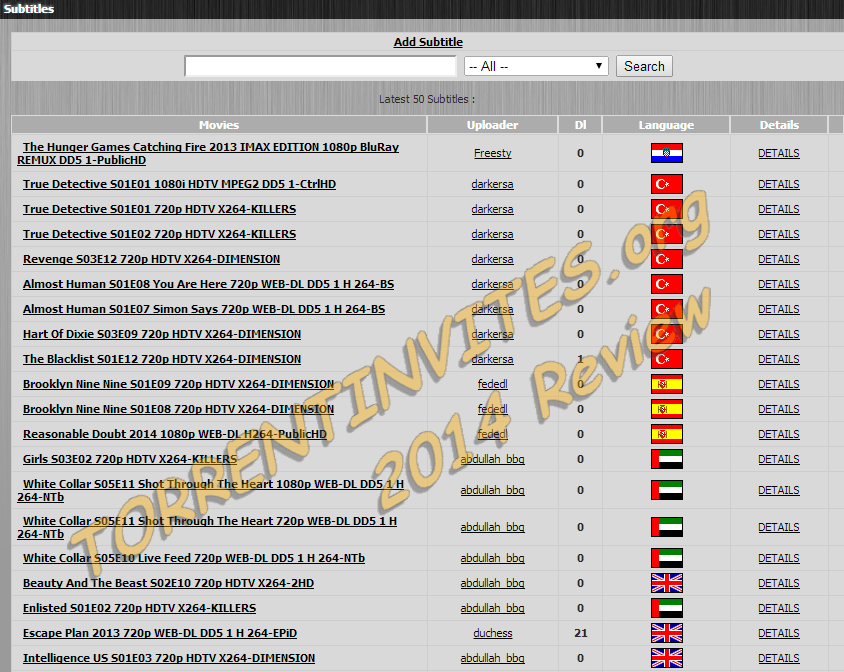Click the UAE flag for White Collar S05E11 1080p
Screen dimensions: 844x672
[666, 490]
